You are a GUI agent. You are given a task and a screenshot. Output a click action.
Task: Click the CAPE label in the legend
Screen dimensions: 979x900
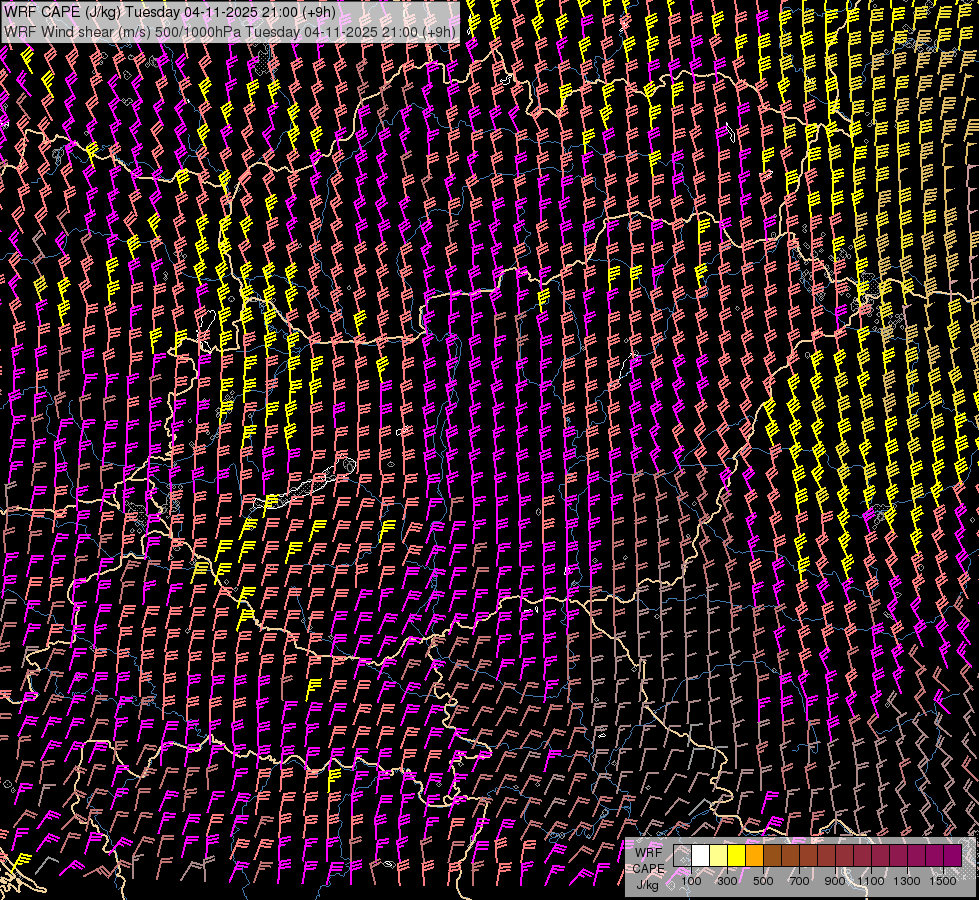click(649, 869)
